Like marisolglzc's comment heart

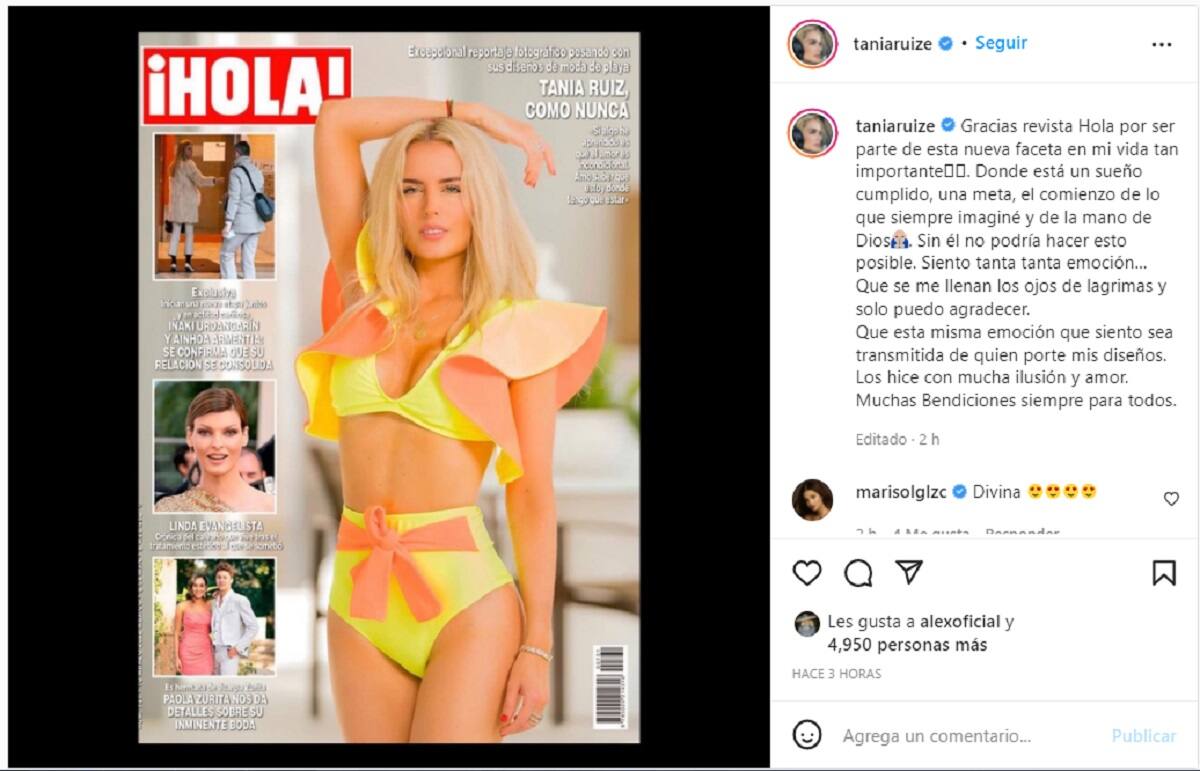point(1171,498)
